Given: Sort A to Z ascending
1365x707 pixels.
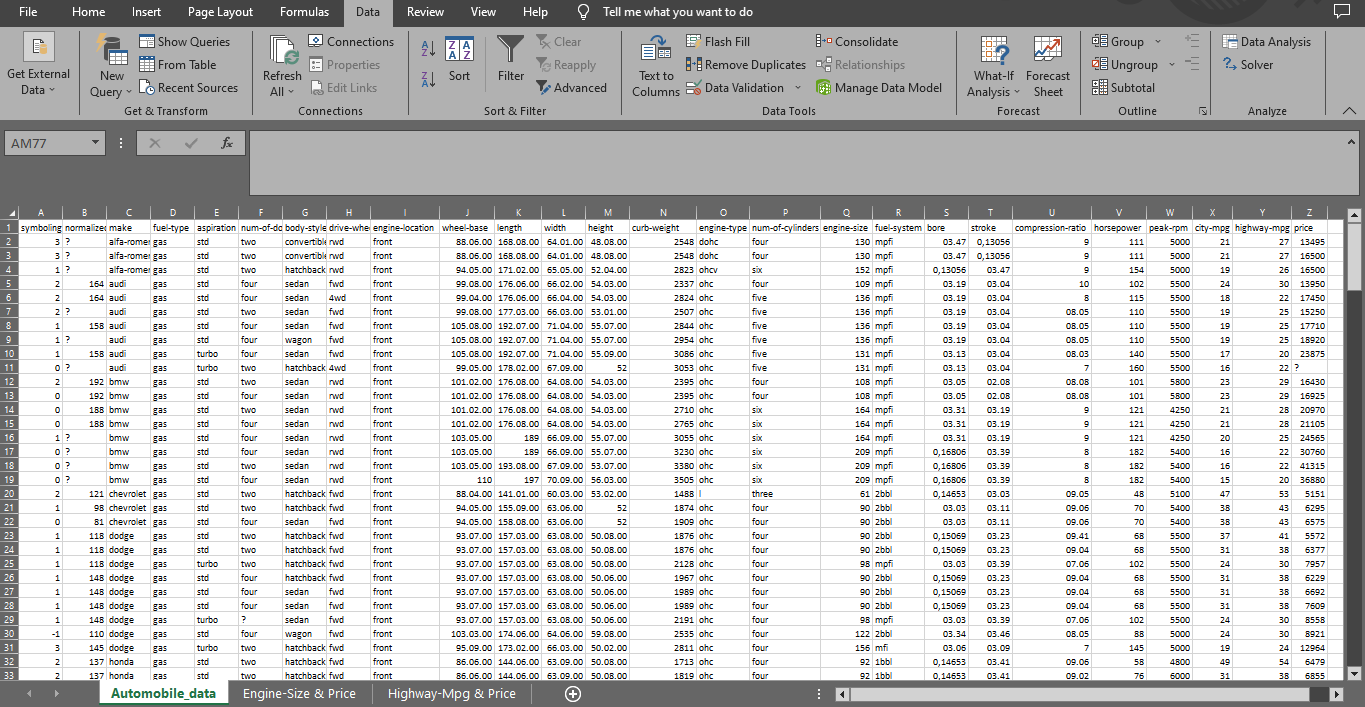Looking at the screenshot, I should click(x=428, y=48).
